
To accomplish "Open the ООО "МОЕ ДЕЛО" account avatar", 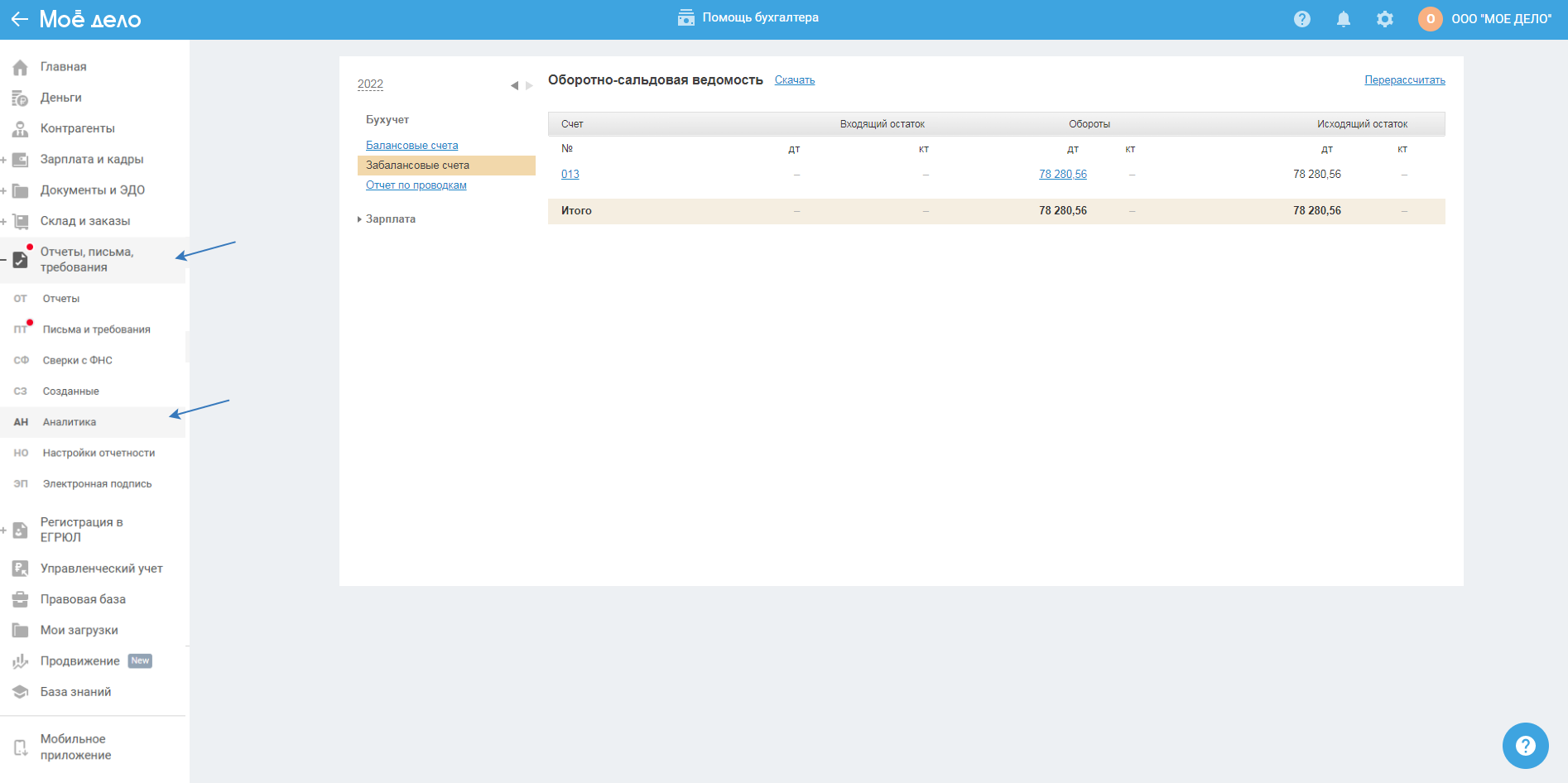I will click(x=1430, y=19).
